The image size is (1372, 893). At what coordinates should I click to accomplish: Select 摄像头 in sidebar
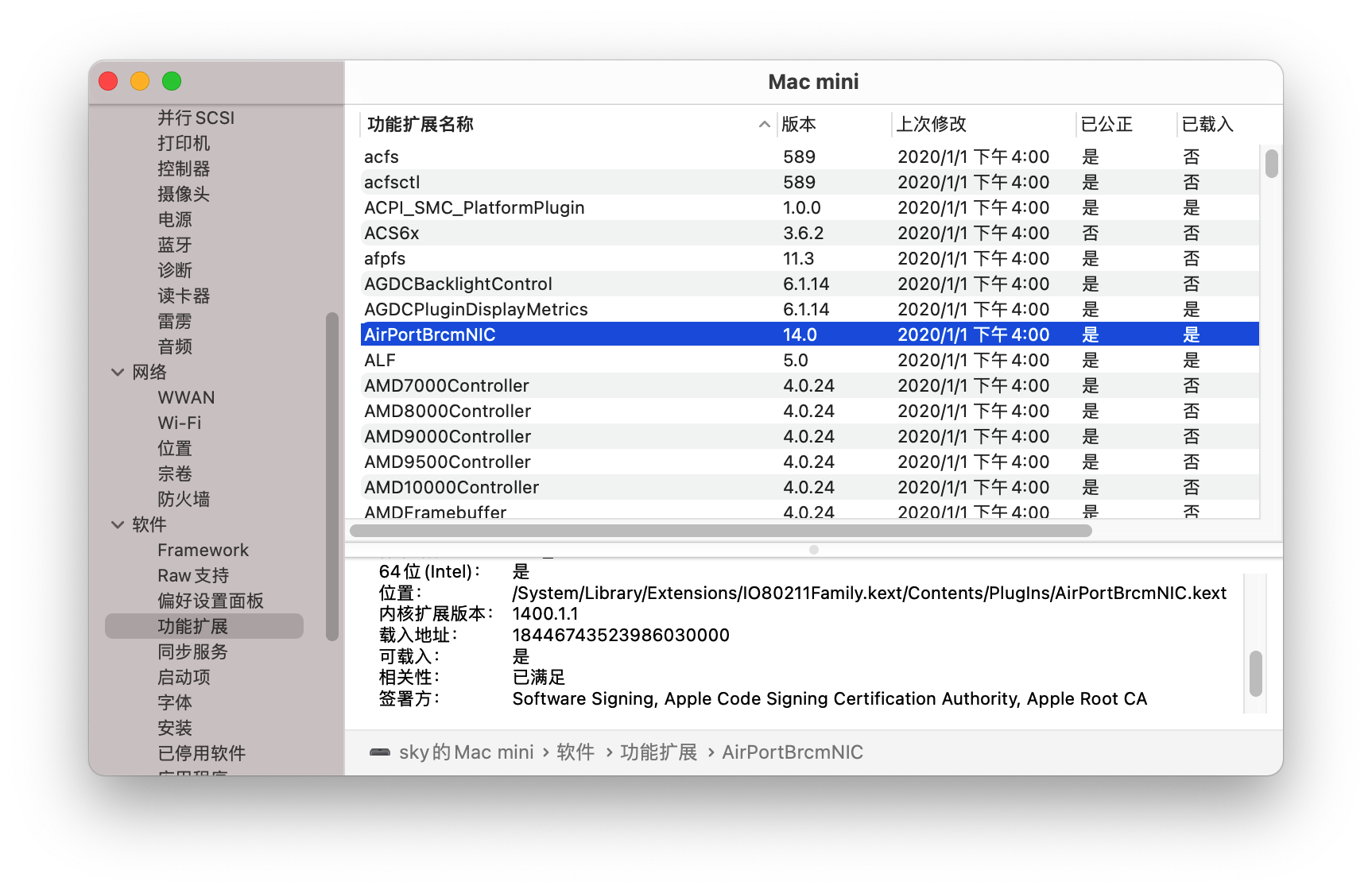click(184, 194)
